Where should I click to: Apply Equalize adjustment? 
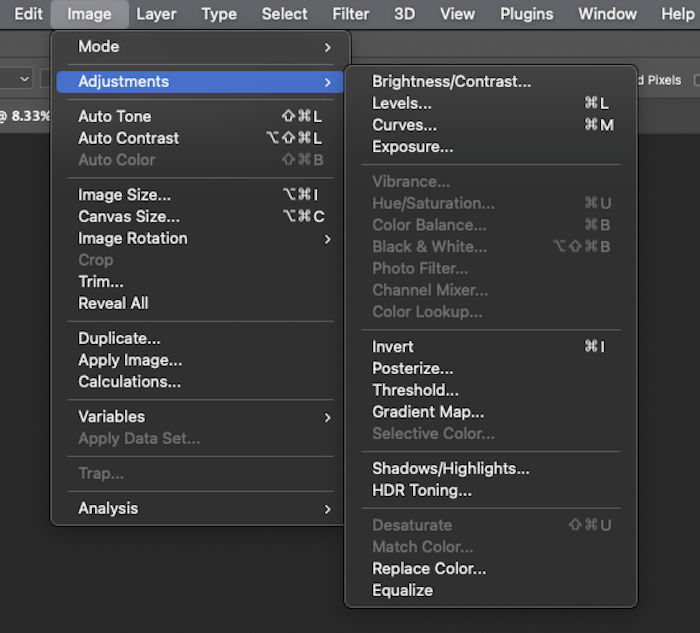click(491, 591)
